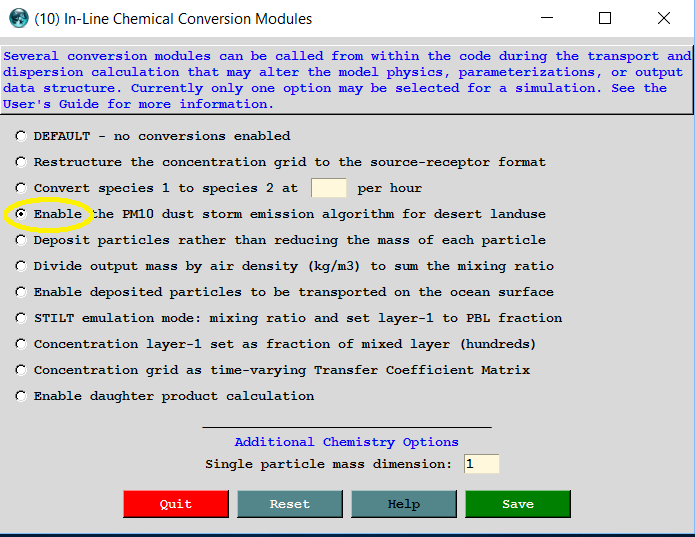This screenshot has width=695, height=537.
Task: Enable daughter product calculation
Action: (x=21, y=396)
